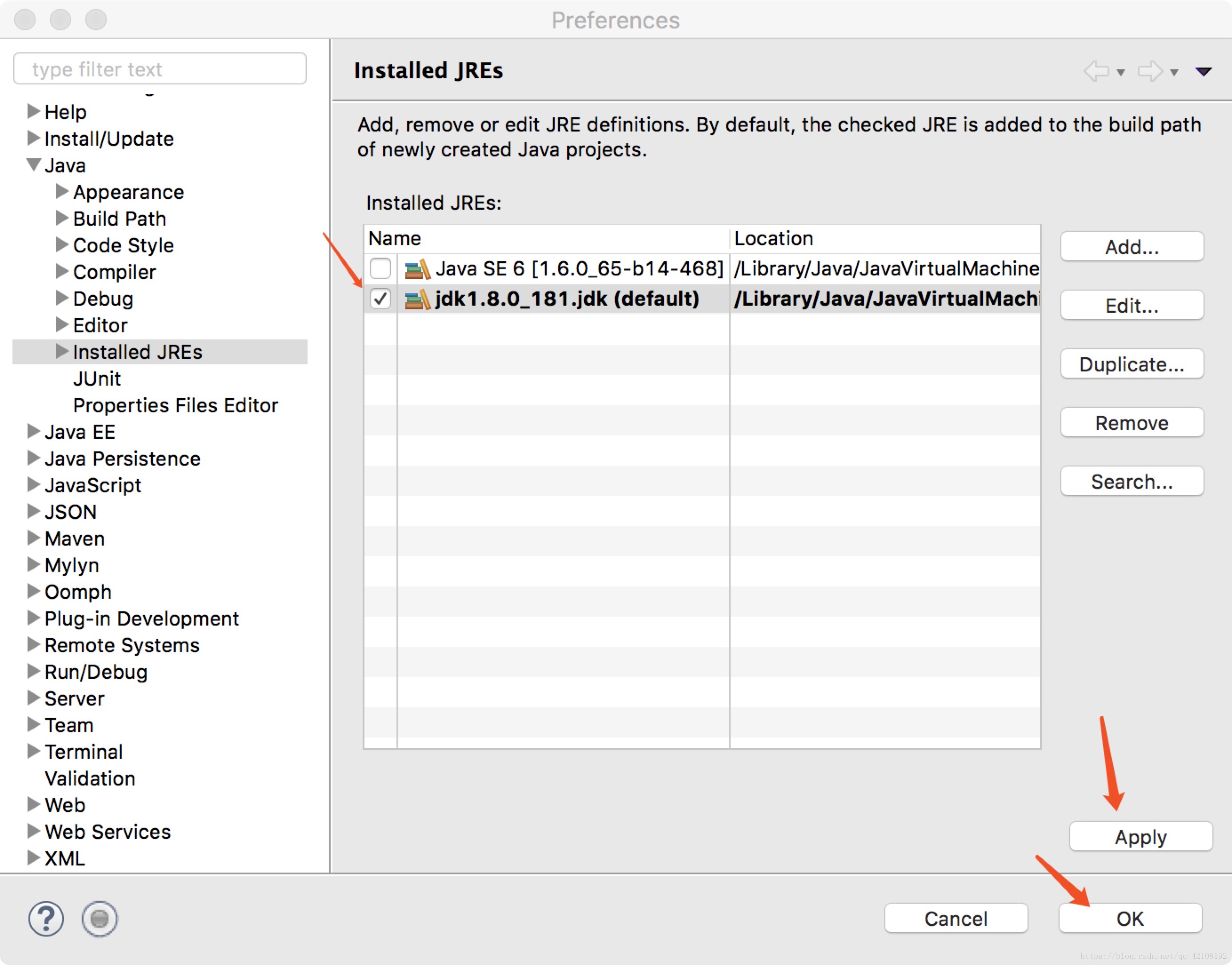Expand the Maven preferences node
Image resolution: width=1232 pixels, height=965 pixels.
(x=33, y=538)
